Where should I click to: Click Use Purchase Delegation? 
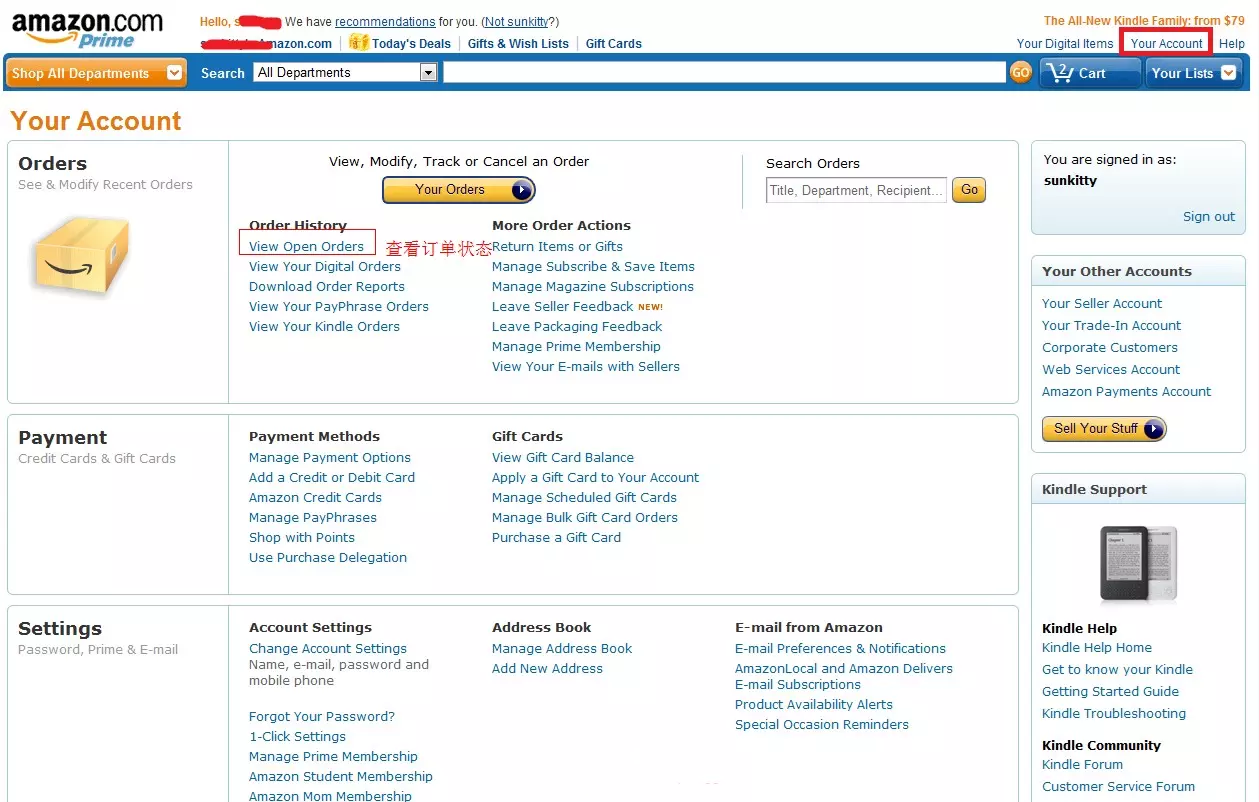click(x=328, y=557)
